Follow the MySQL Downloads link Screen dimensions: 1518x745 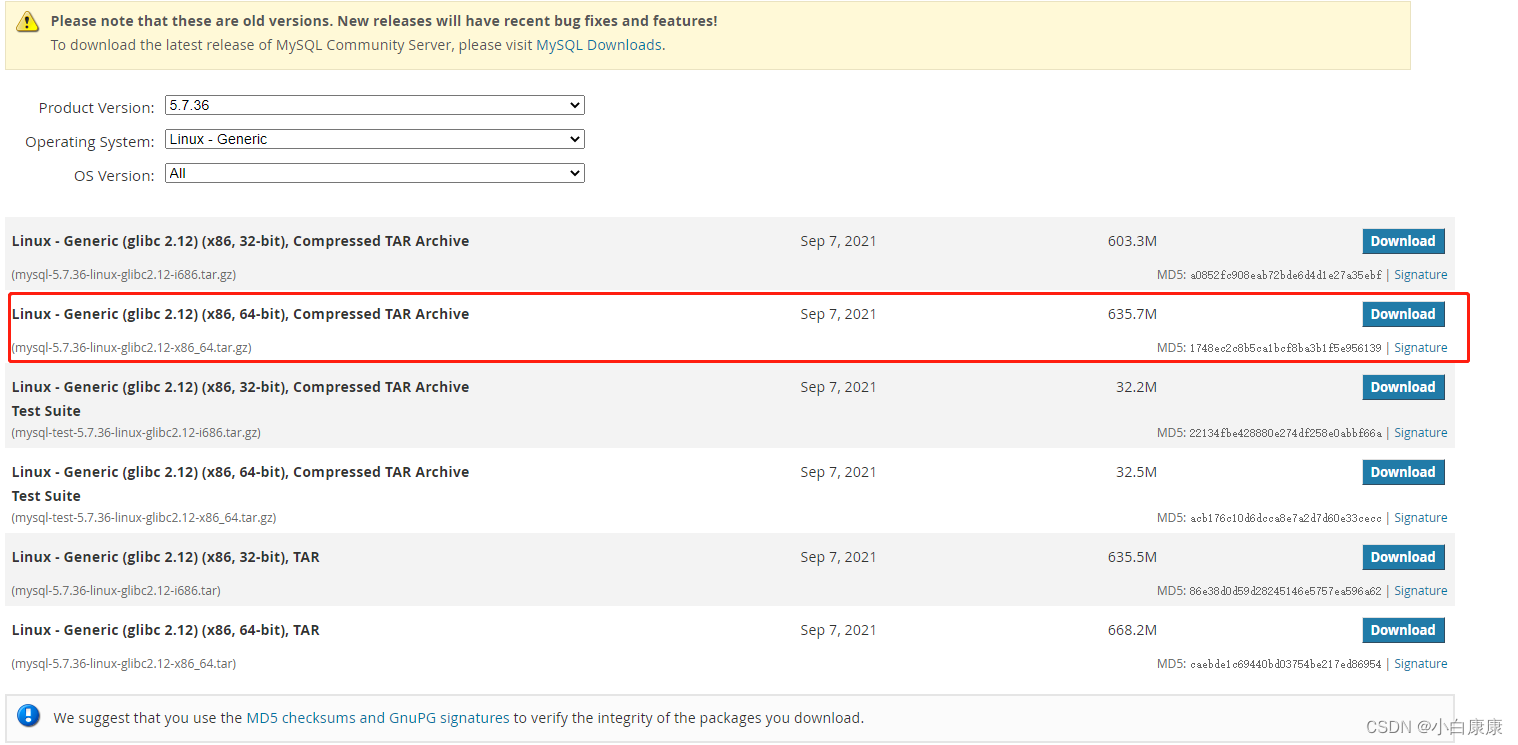tap(599, 45)
